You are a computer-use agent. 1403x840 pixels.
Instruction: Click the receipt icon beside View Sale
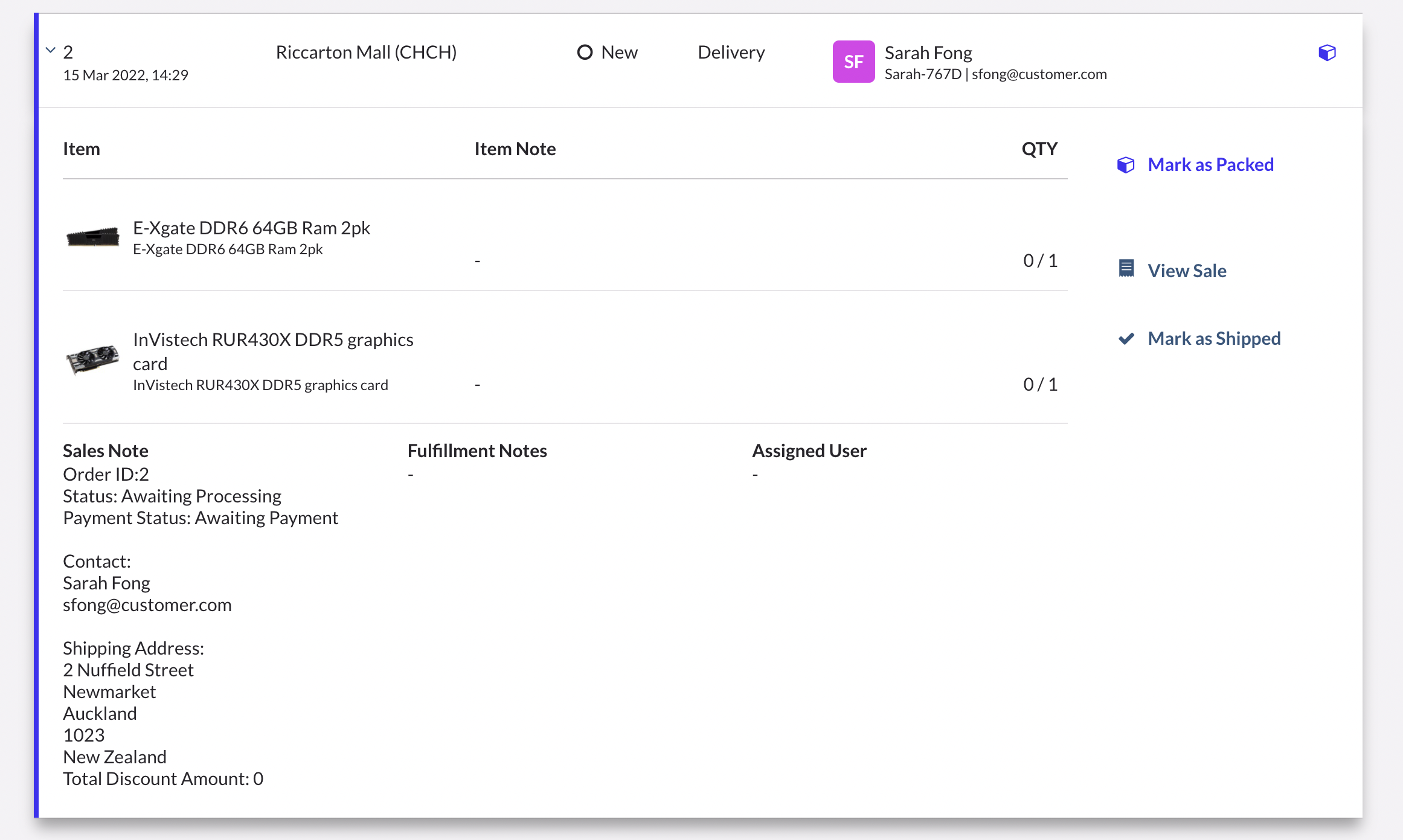(x=1126, y=269)
